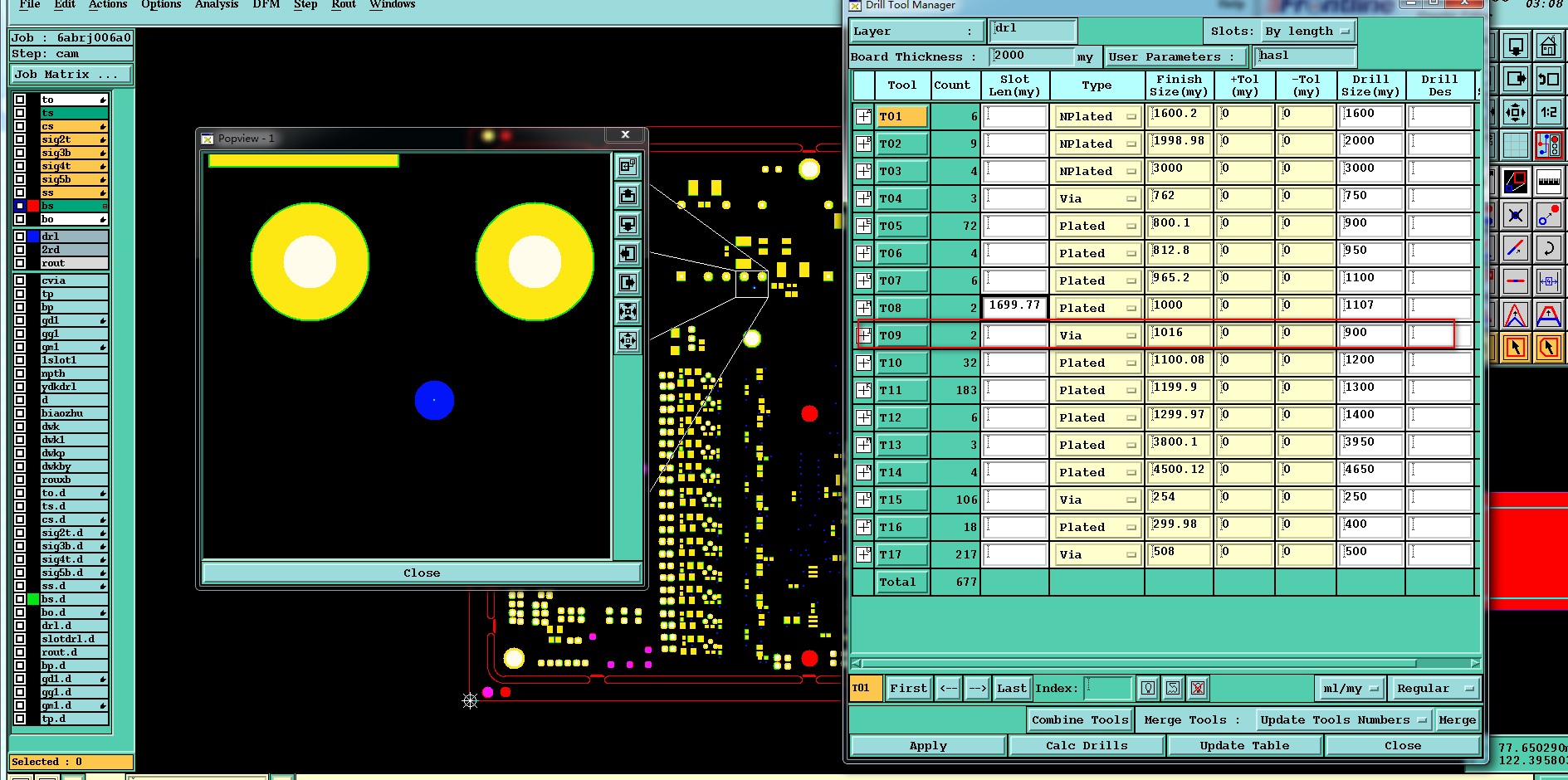This screenshot has height=780, width=1568.
Task: Toggle checkbox for layer 'rout'
Action: 20,263
